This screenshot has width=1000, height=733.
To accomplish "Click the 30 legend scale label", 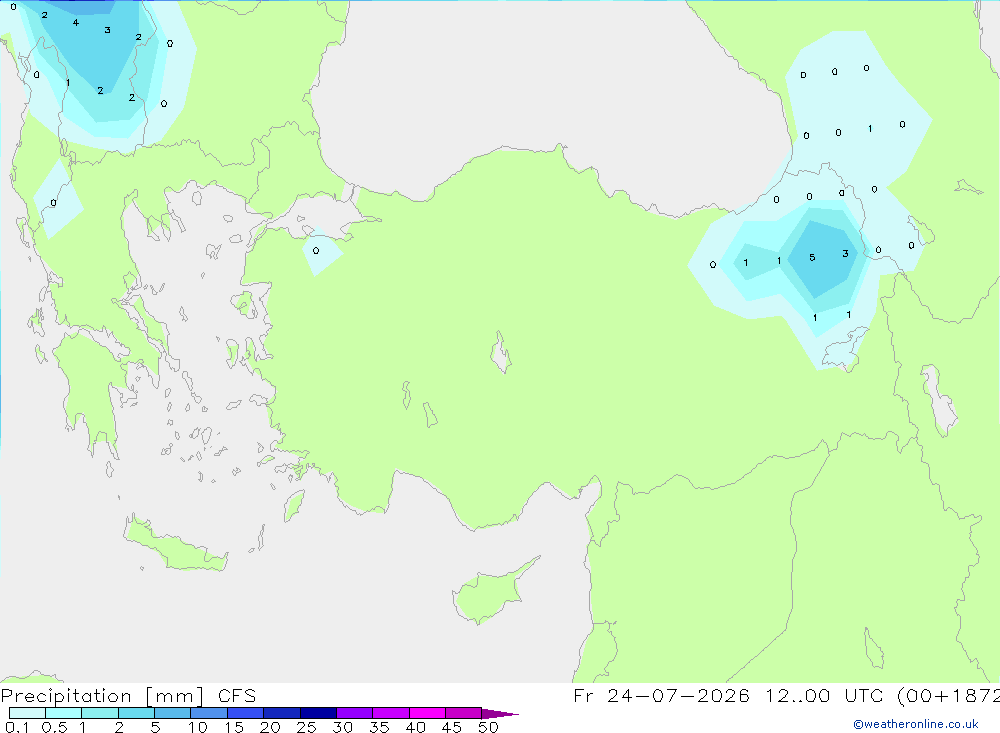I will click(343, 727).
